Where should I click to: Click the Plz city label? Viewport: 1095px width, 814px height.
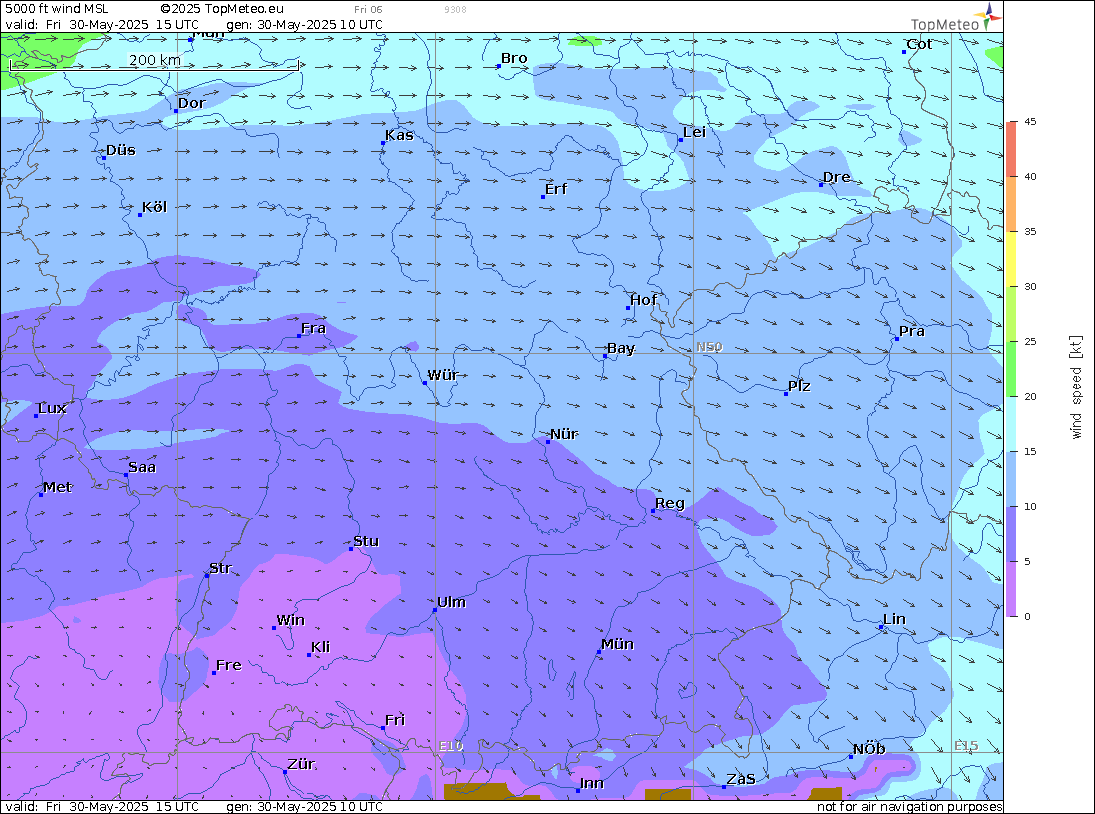(x=799, y=386)
